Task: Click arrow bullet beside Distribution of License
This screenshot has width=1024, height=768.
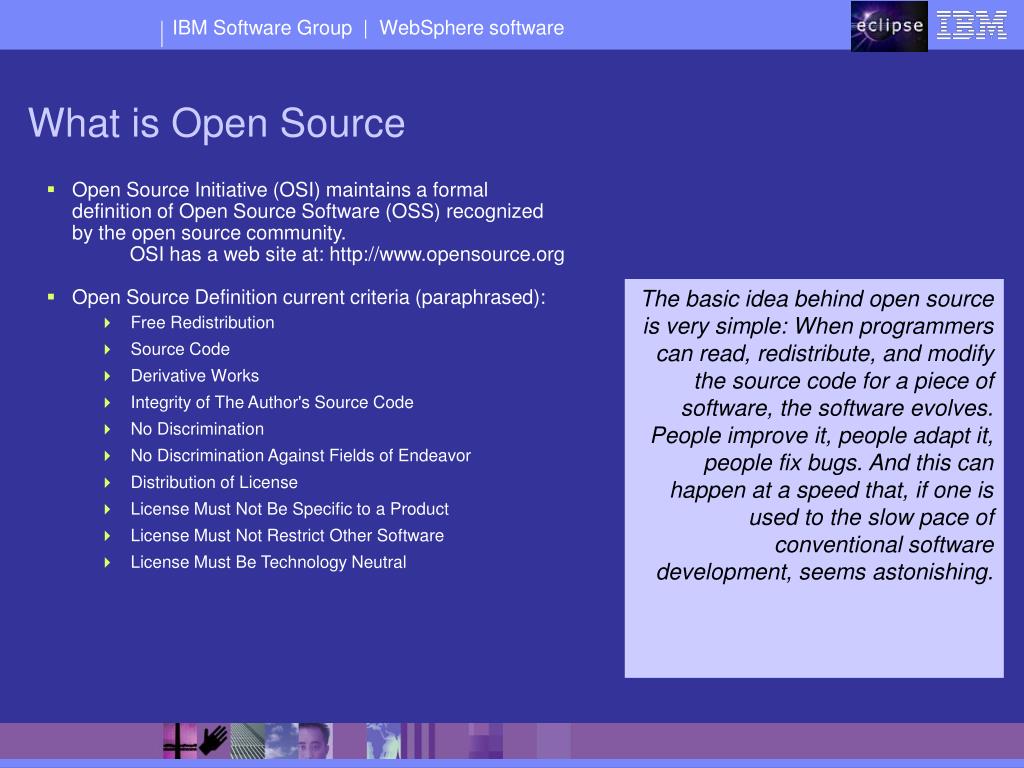Action: click(x=108, y=483)
